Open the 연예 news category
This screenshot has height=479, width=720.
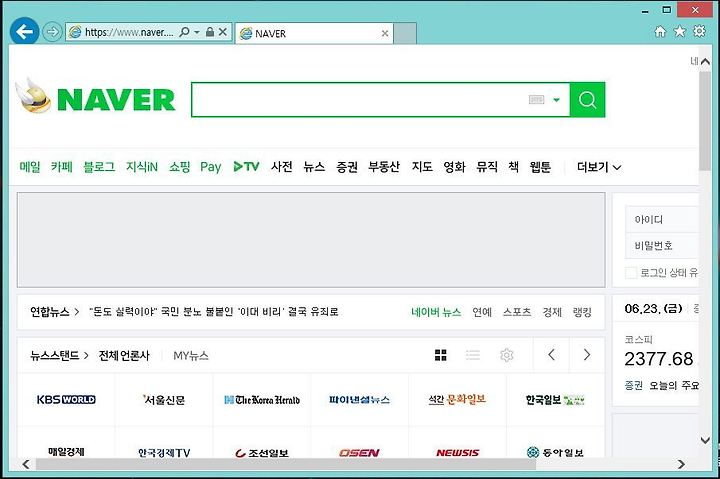click(x=482, y=312)
